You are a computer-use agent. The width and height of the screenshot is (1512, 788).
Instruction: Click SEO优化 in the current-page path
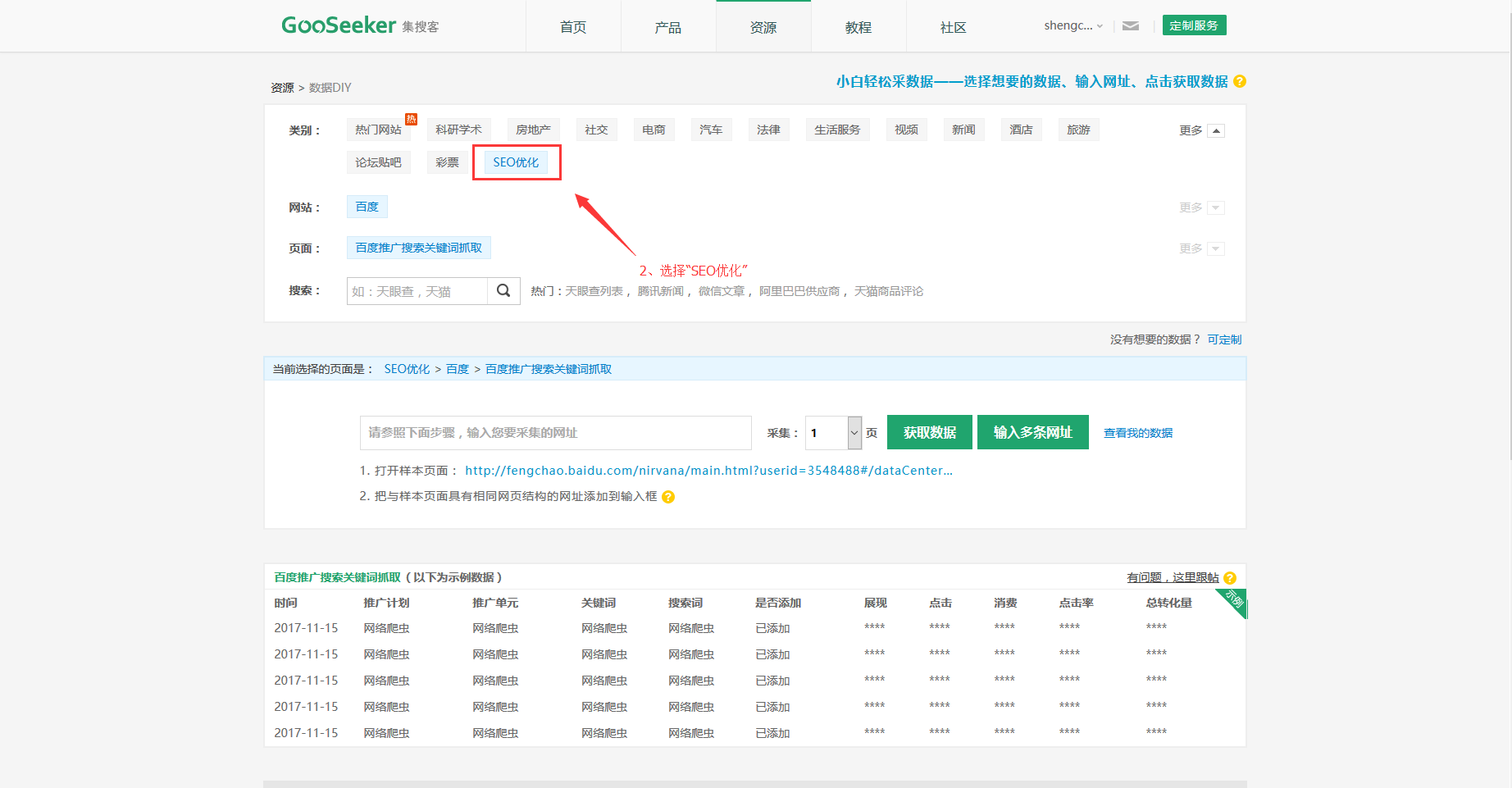click(x=407, y=369)
